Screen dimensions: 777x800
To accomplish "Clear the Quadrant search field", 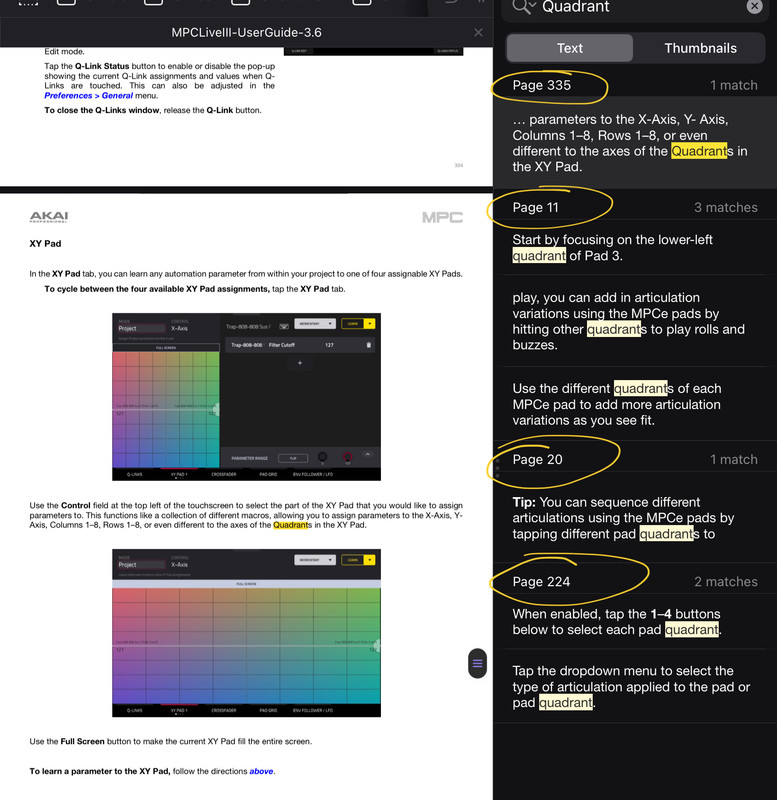I will tap(754, 7).
